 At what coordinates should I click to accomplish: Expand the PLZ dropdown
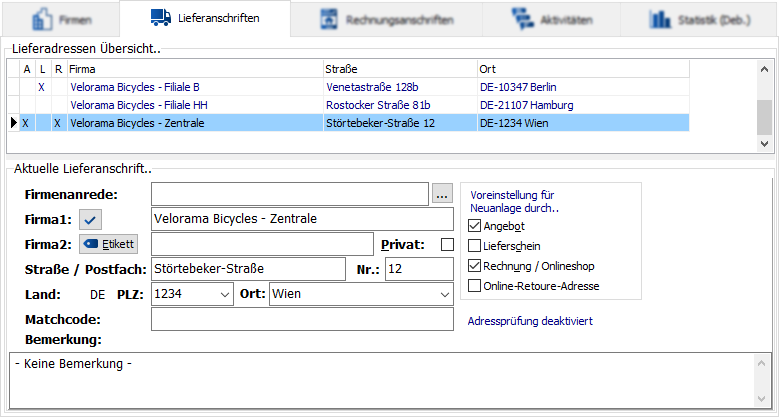click(225, 294)
